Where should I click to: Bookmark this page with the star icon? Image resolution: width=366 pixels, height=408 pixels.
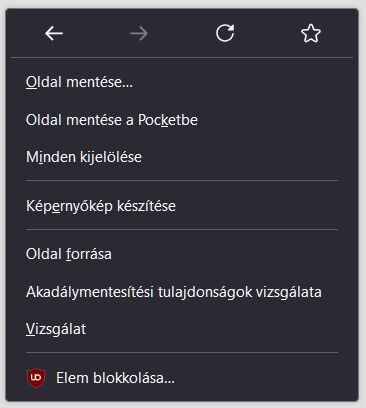[311, 33]
